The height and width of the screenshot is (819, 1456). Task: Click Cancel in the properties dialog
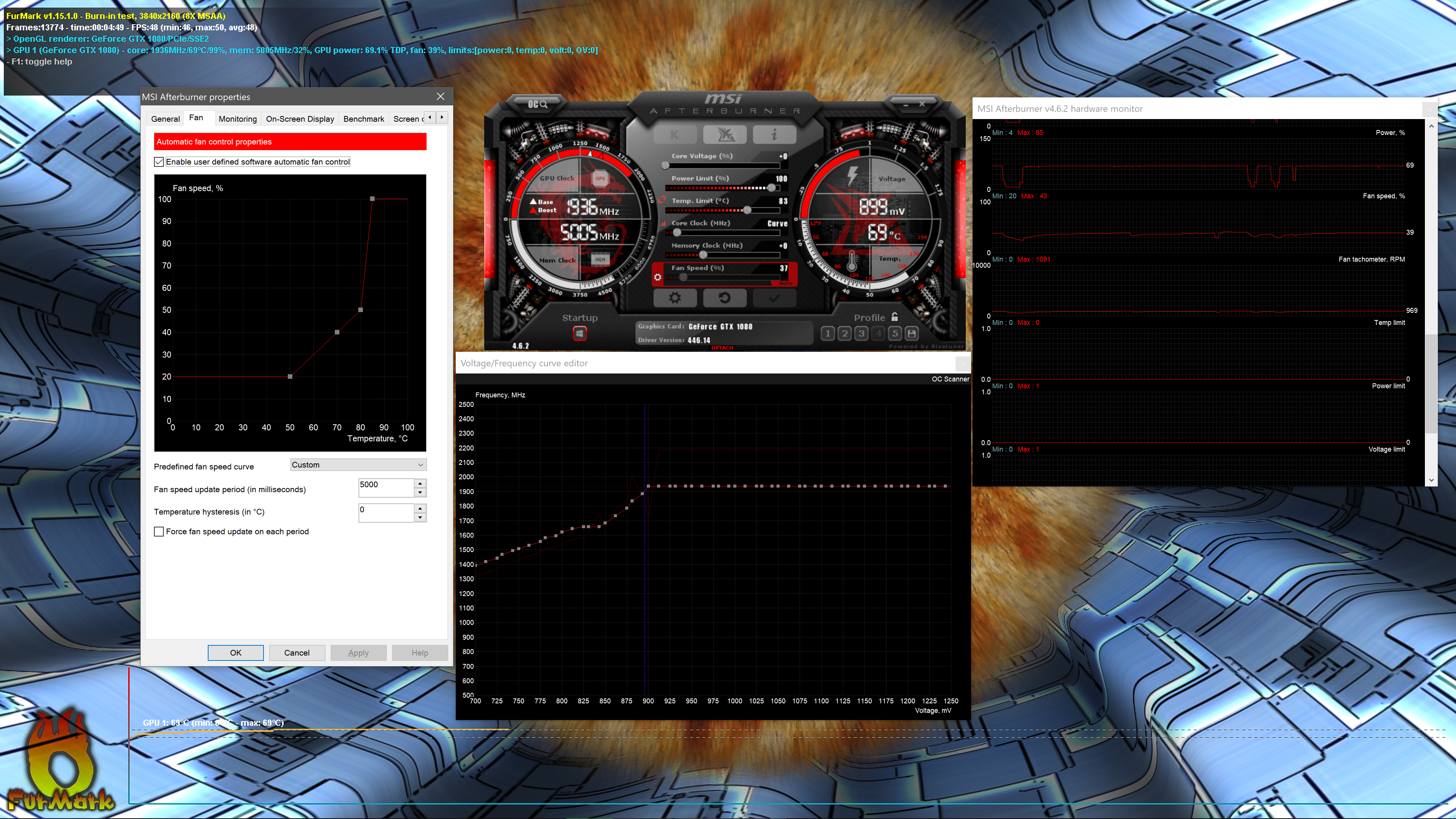pos(297,653)
